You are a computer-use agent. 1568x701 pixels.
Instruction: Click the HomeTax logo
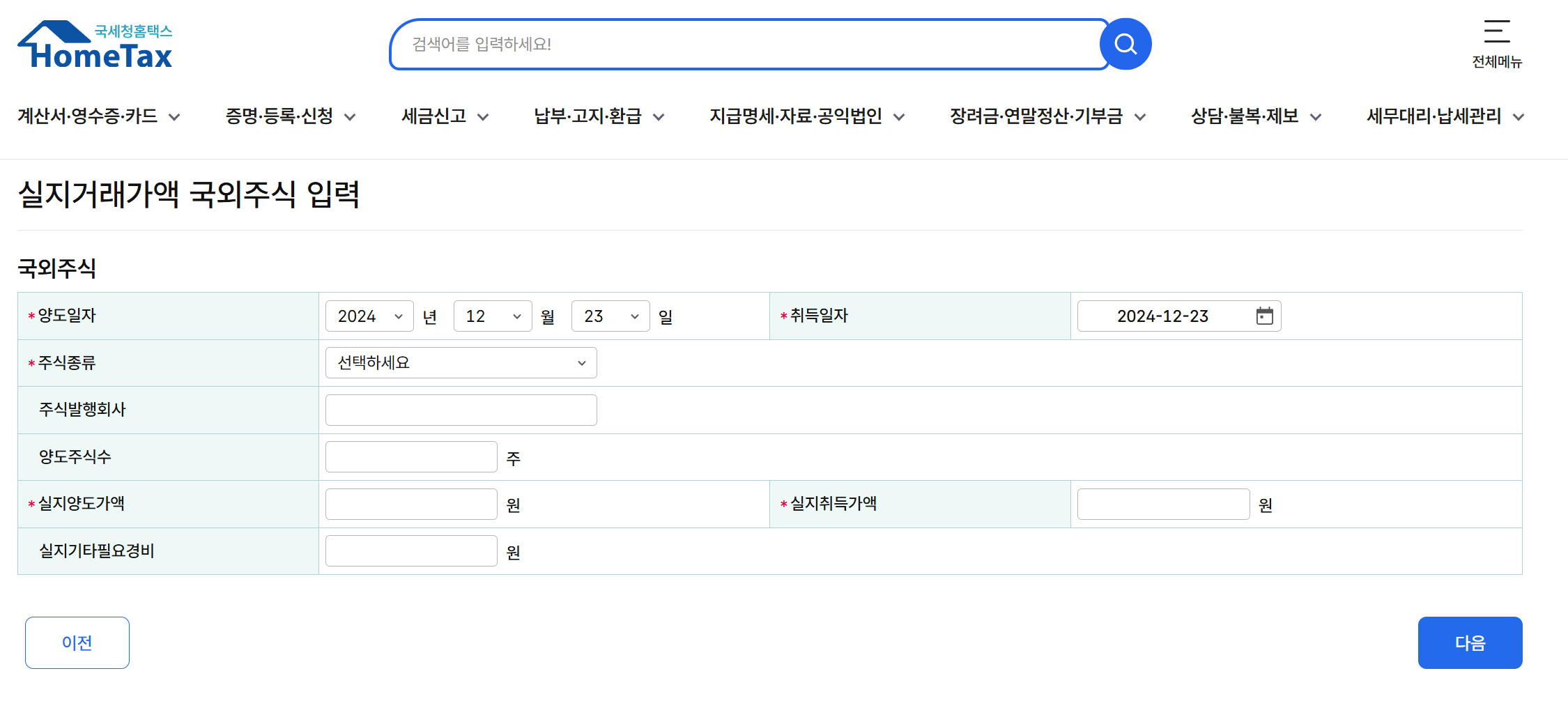(x=94, y=43)
